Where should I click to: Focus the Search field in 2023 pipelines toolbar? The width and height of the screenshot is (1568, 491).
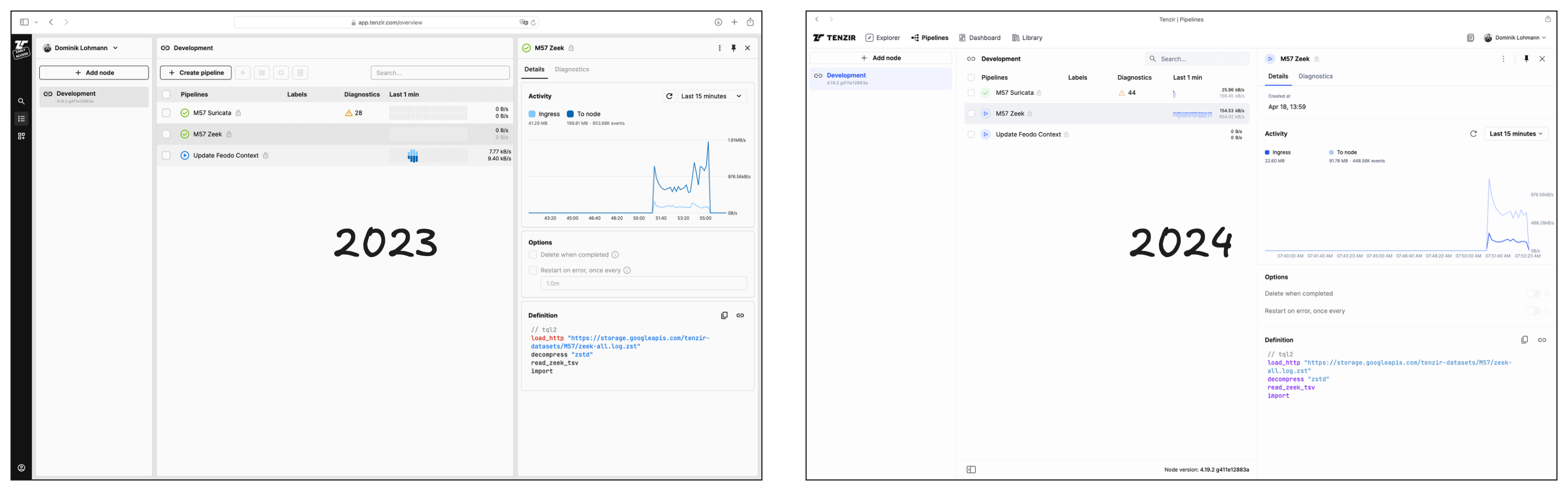(x=440, y=73)
